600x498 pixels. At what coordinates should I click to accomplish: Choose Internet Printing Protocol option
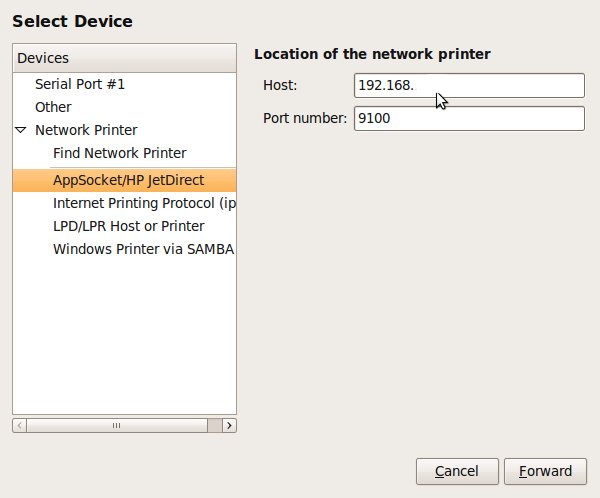click(144, 203)
